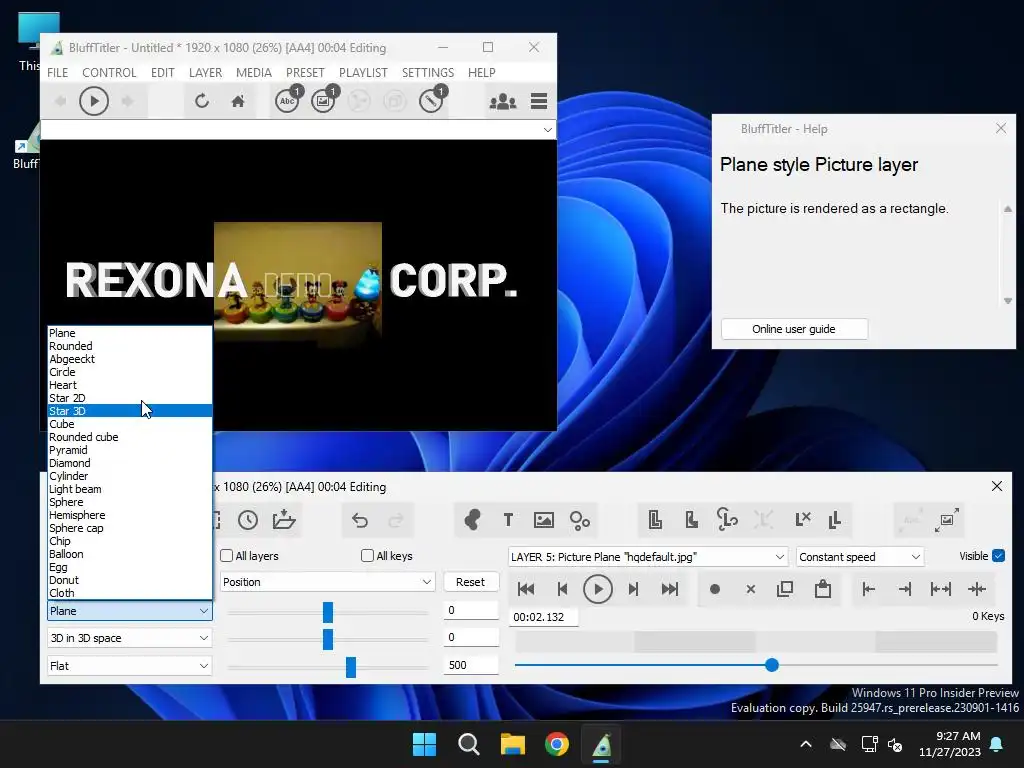Open the Flat dropdown
This screenshot has width=1024, height=768.
[129, 665]
